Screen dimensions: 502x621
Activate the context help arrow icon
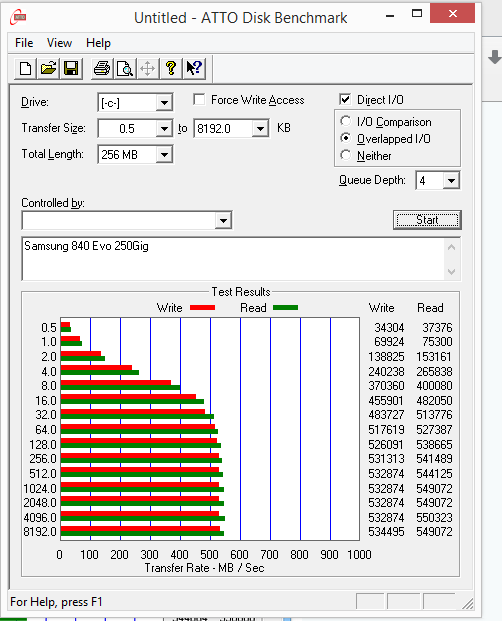click(194, 69)
